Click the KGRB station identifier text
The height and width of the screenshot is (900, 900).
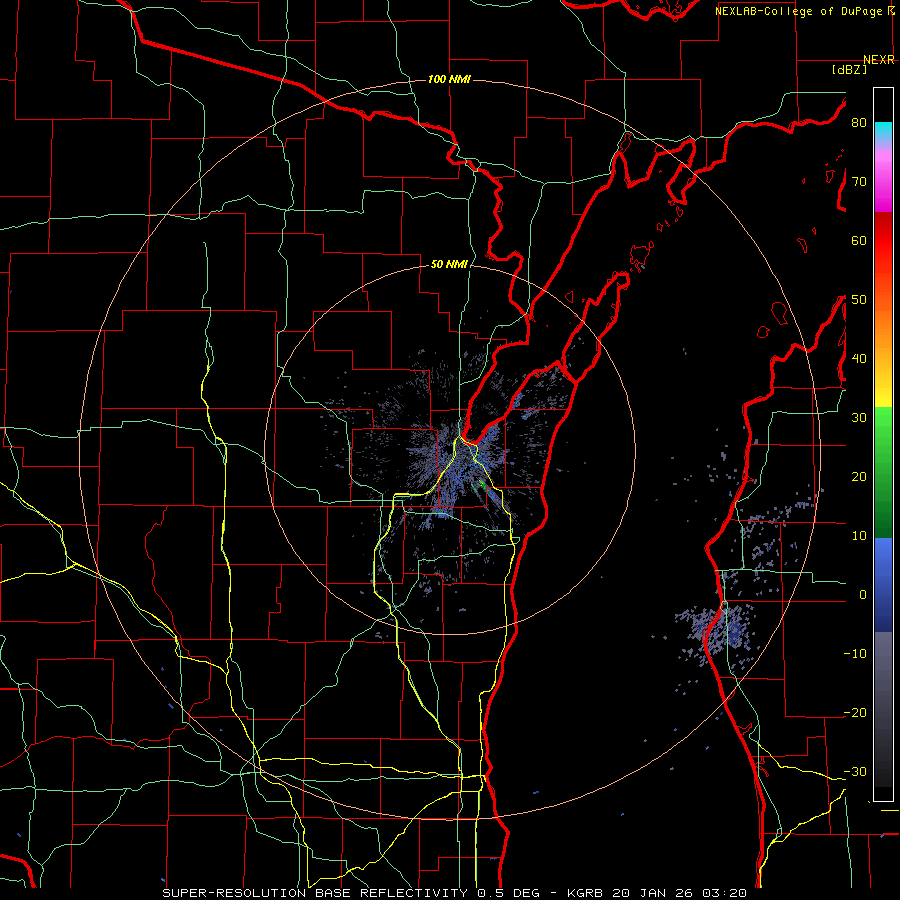pos(585,893)
